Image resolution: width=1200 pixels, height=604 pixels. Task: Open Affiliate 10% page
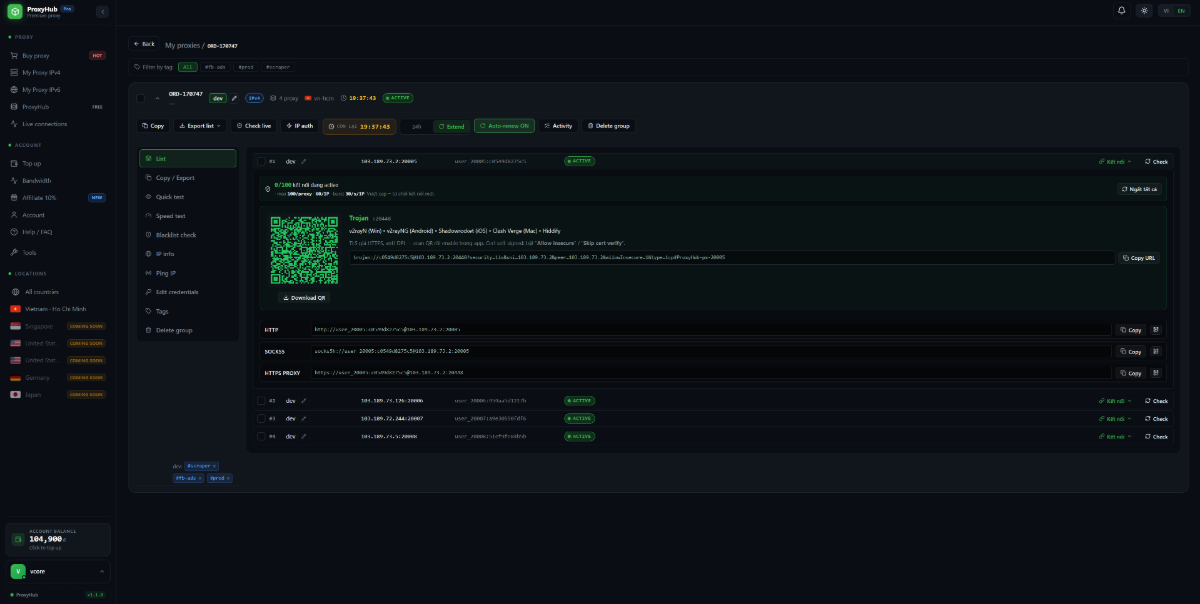tap(57, 197)
